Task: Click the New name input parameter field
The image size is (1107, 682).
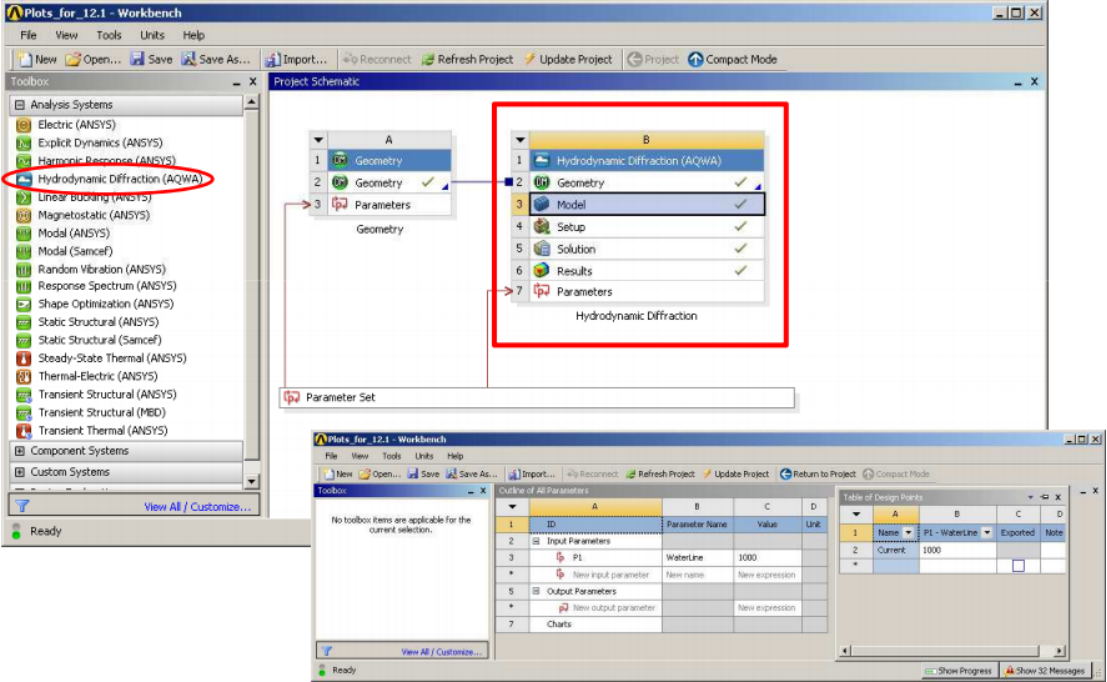Action: point(698,575)
